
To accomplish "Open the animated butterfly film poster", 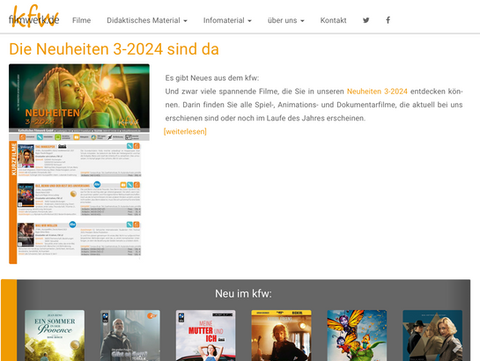I will (357, 336).
